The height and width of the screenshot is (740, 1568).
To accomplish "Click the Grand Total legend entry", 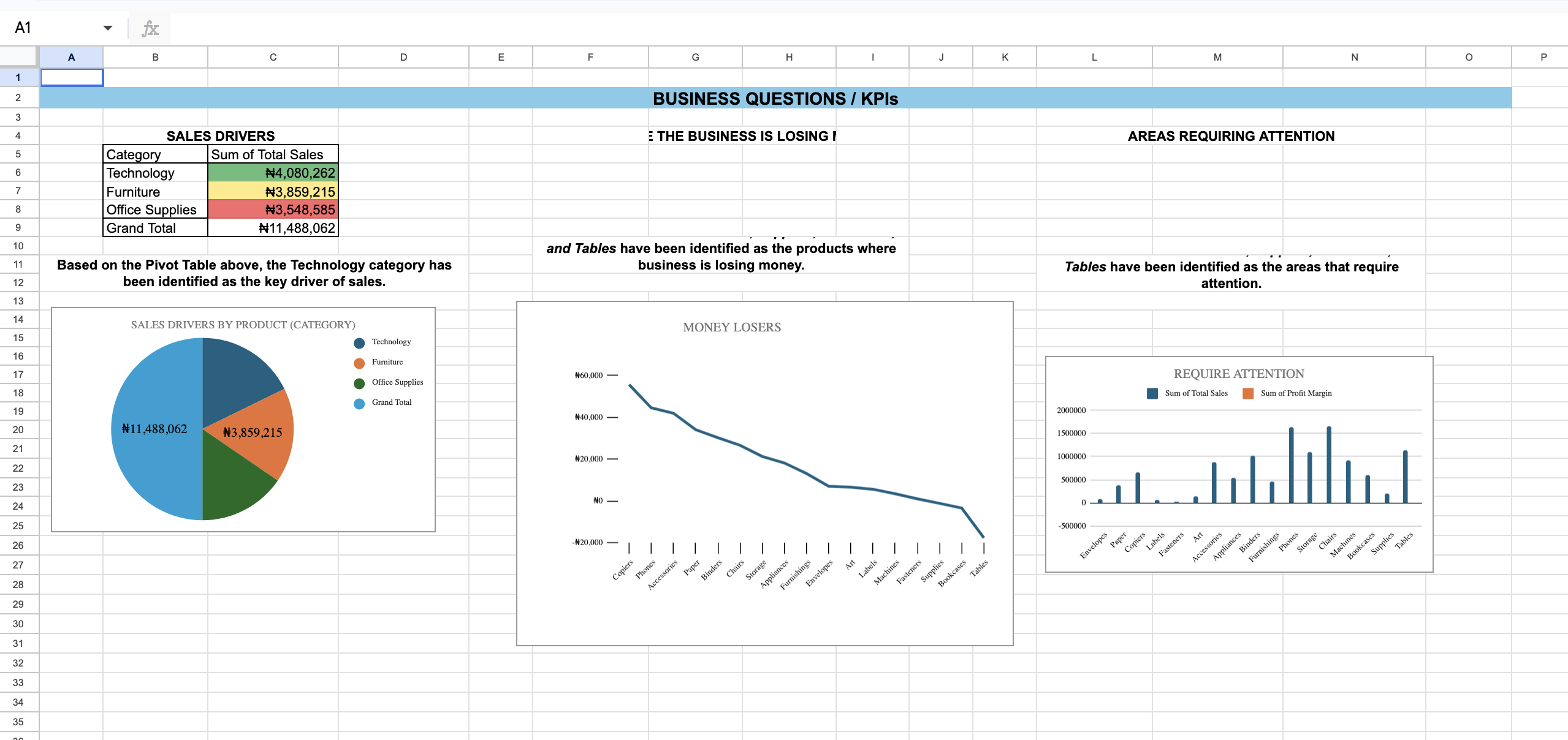I will (383, 402).
